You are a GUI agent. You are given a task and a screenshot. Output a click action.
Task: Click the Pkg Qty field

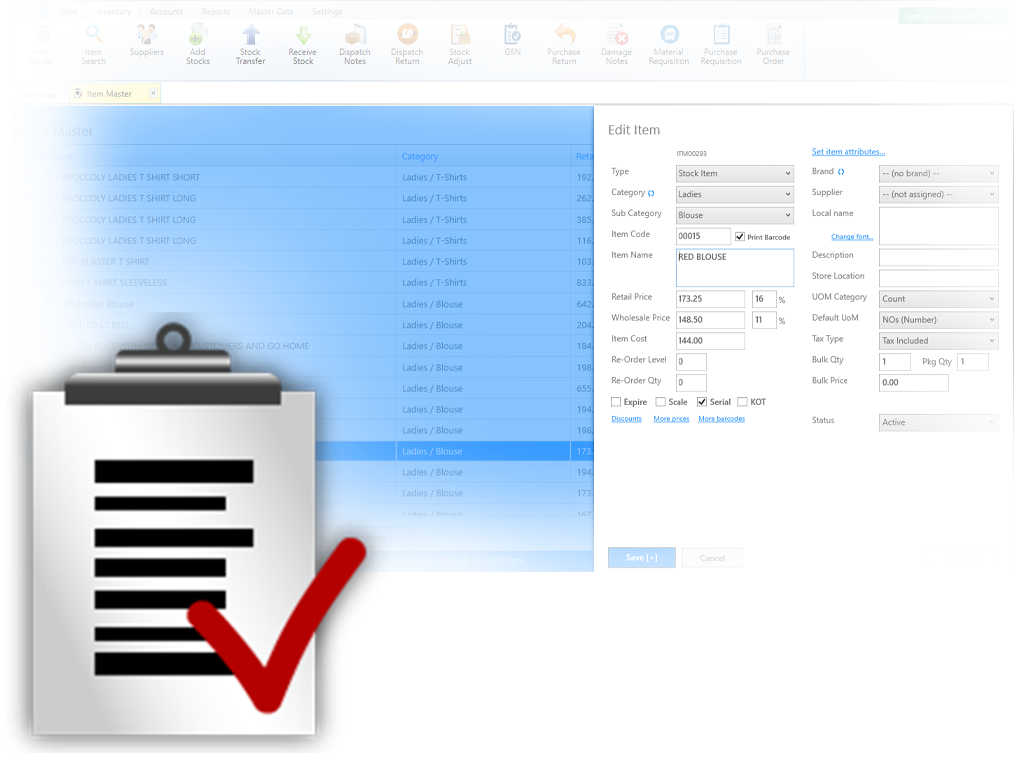click(x=973, y=361)
